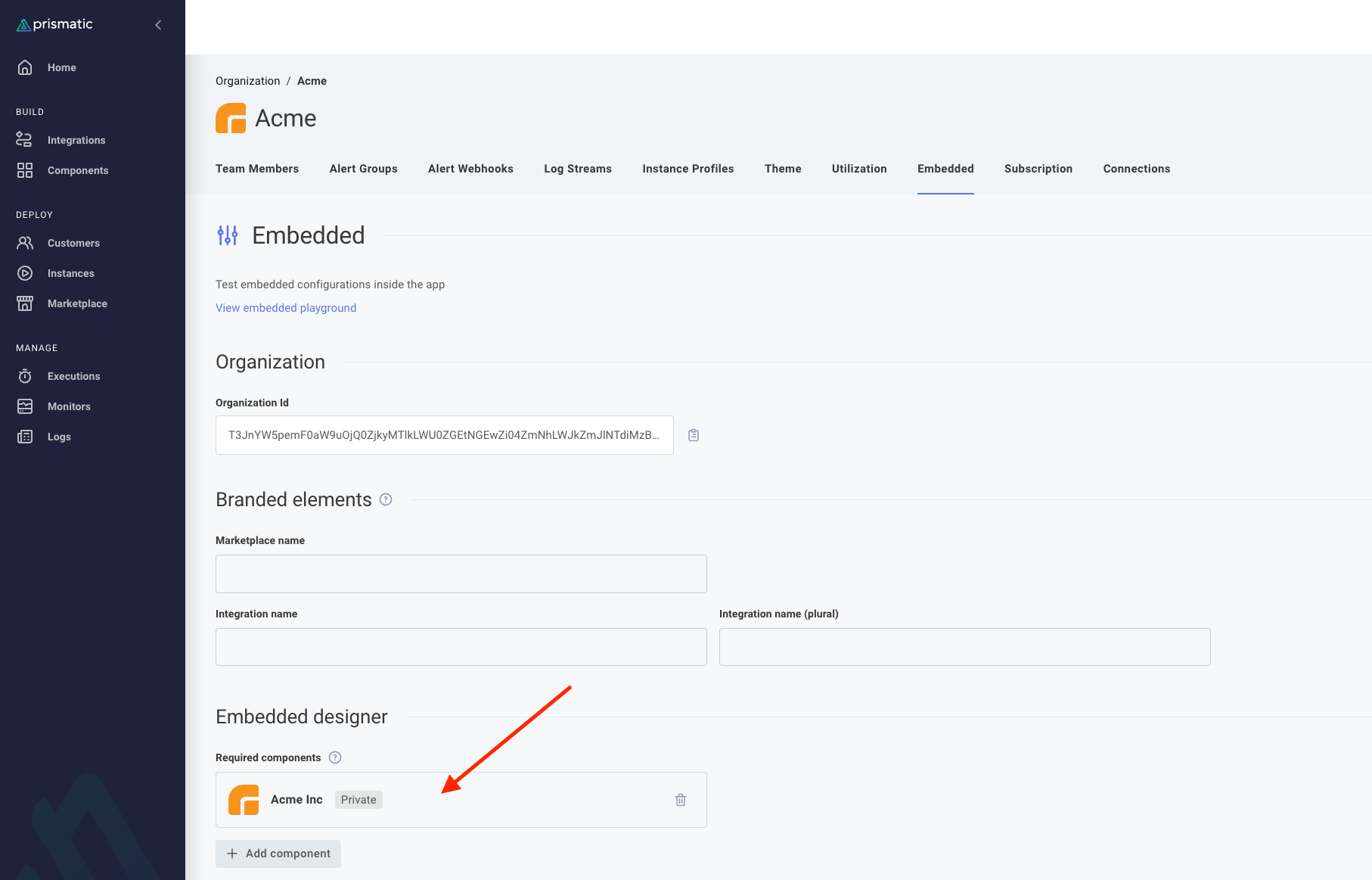Collapse the sidebar with the chevron

pos(157,24)
